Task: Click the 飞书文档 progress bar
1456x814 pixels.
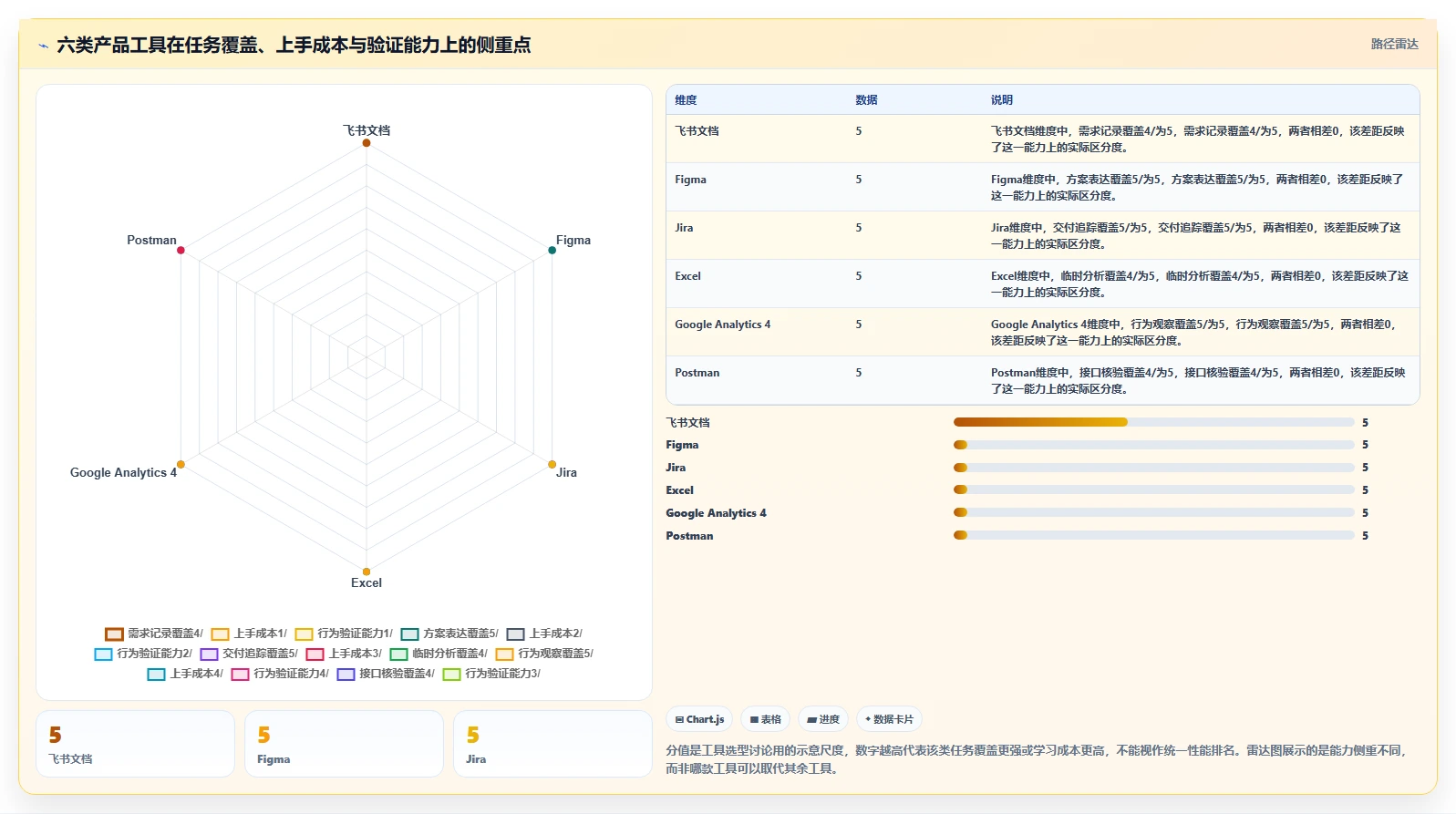Action: (x=1153, y=422)
